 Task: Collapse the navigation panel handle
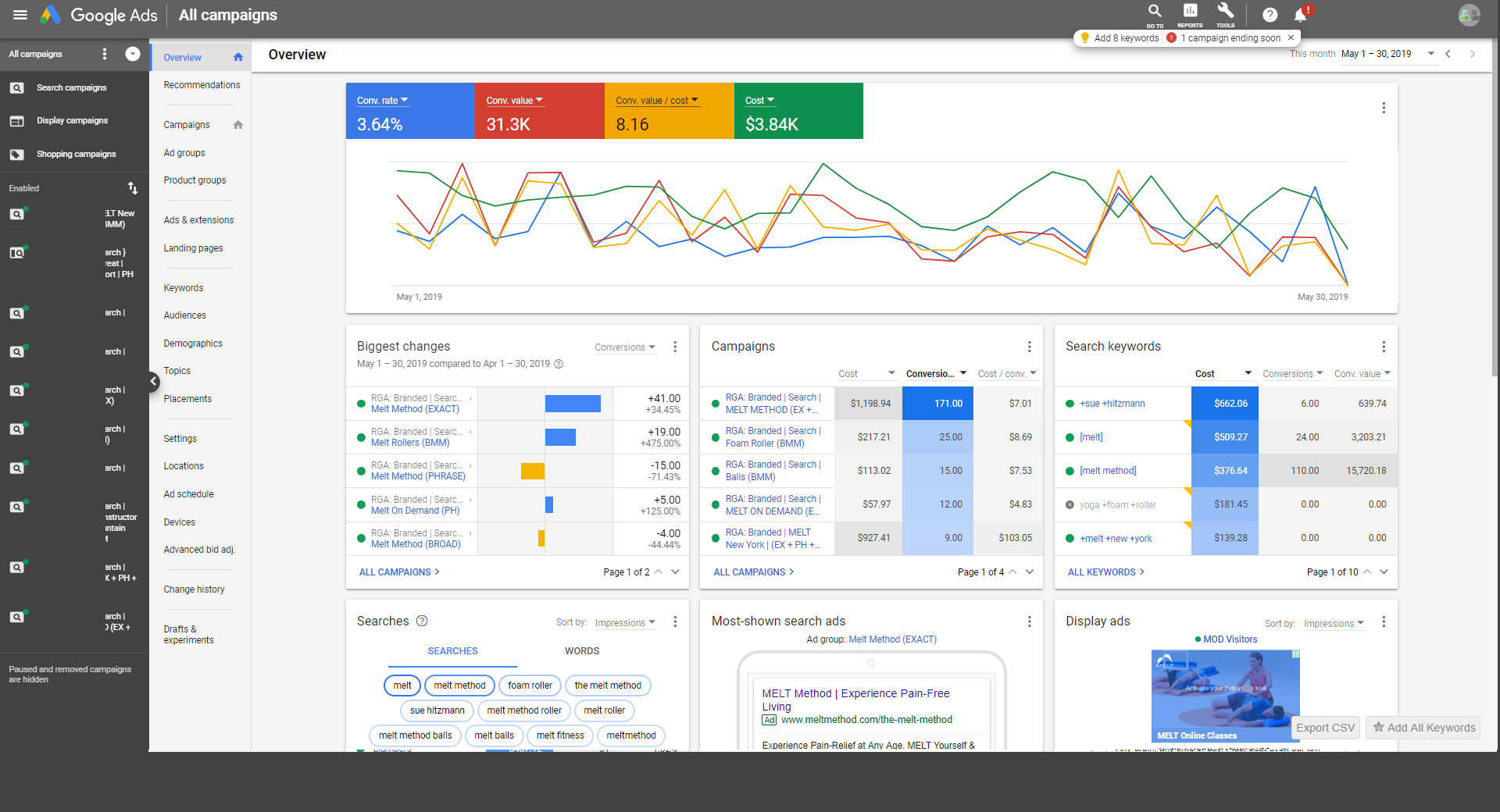[153, 381]
